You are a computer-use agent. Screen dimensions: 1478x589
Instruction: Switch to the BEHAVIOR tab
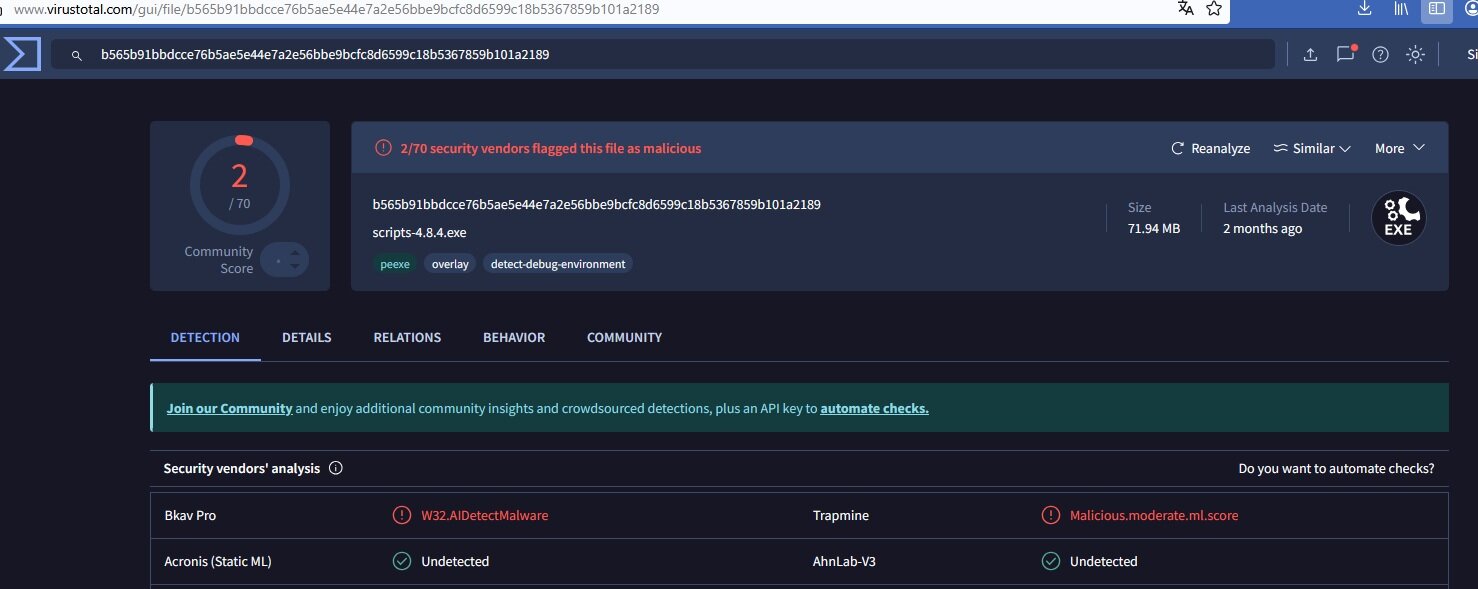[x=514, y=338]
